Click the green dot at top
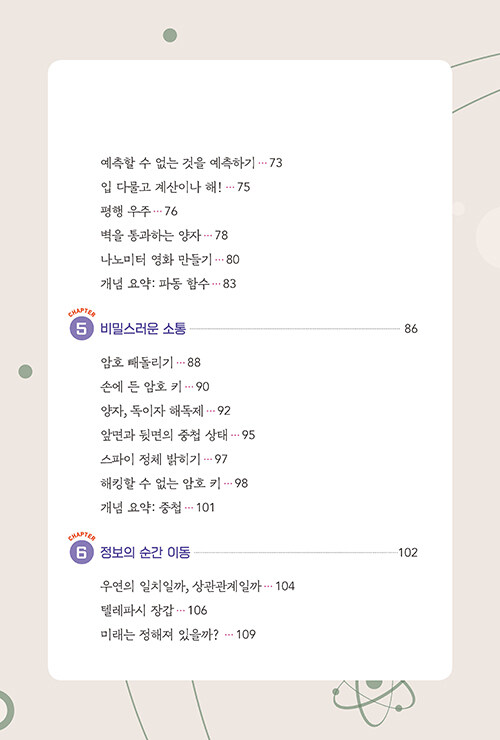This screenshot has width=500, height=740. [170, 35]
